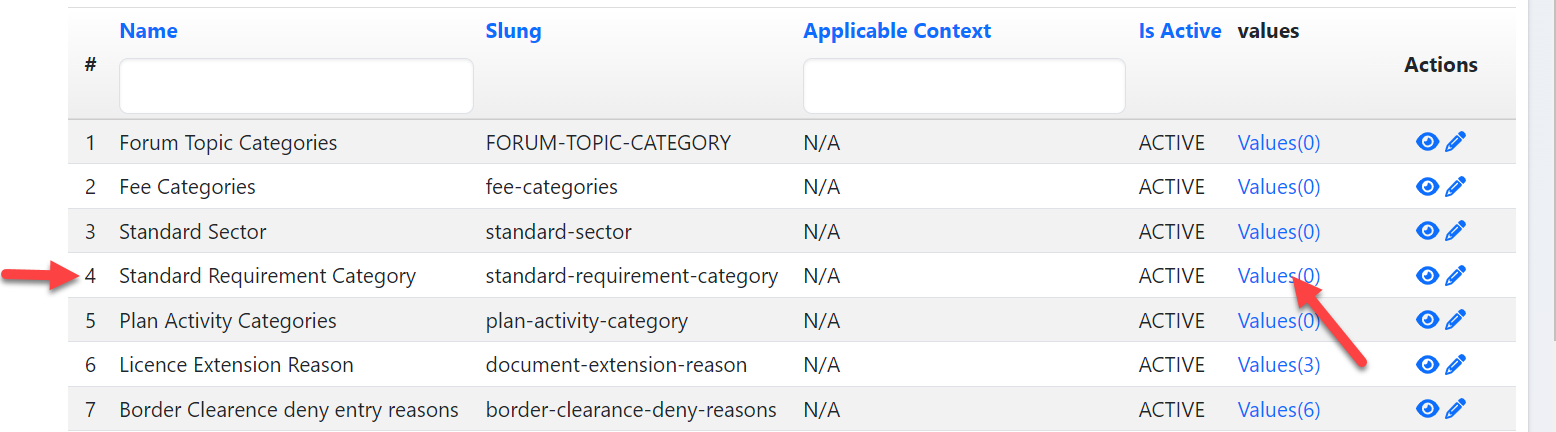Screen dimensions: 1556x432
Task: Open Values(0) link for Standard Requirement Category
Action: click(x=1279, y=276)
